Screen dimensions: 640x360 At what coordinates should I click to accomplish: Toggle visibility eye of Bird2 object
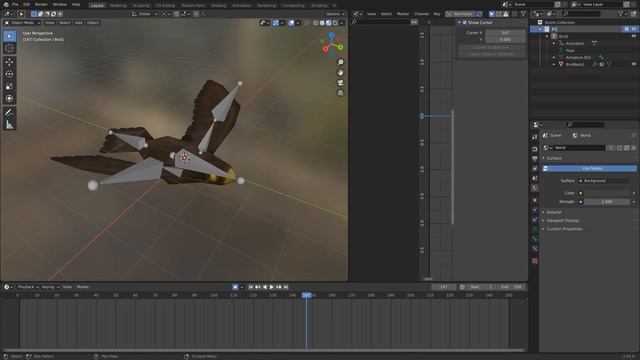(634, 36)
